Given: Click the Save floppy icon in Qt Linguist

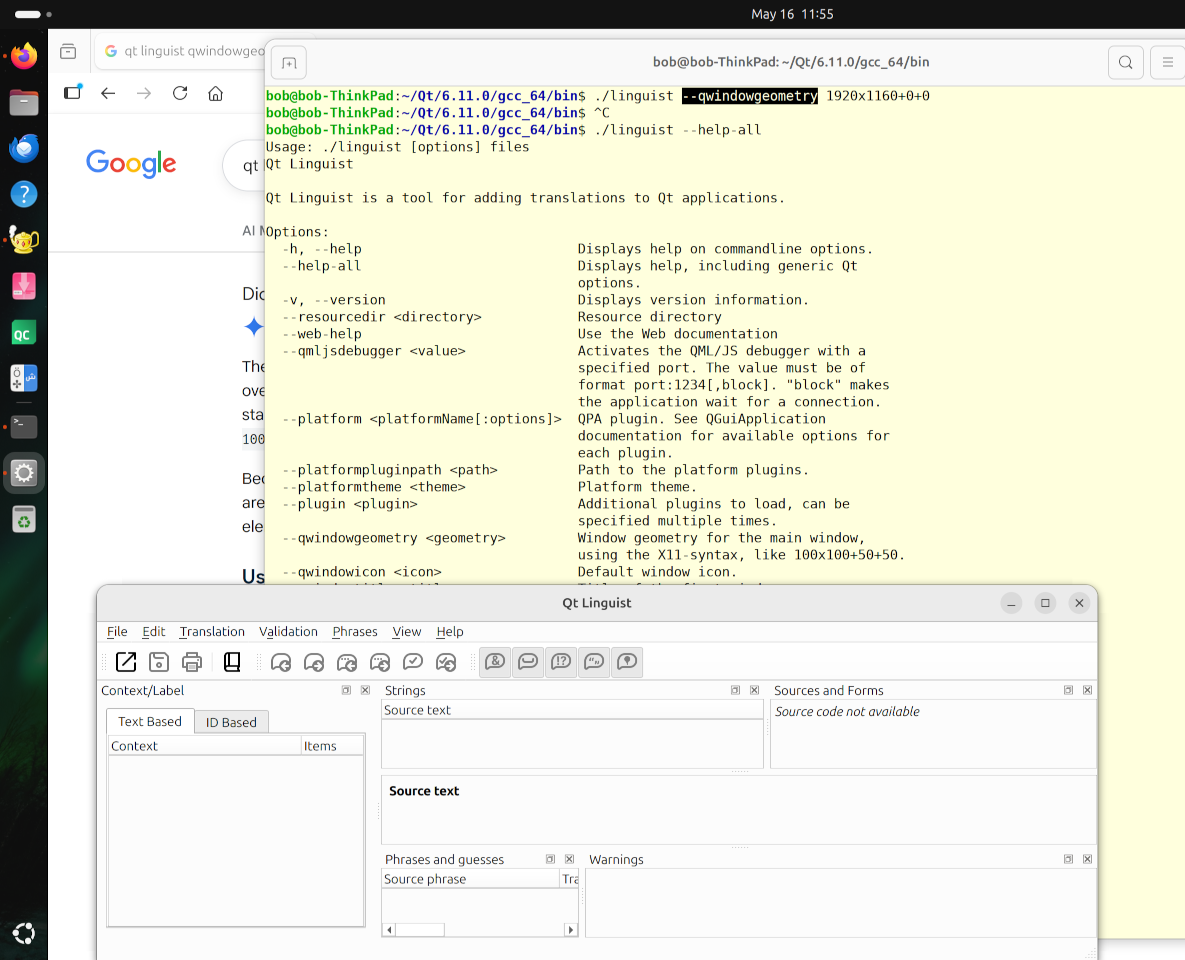Looking at the screenshot, I should click(159, 662).
